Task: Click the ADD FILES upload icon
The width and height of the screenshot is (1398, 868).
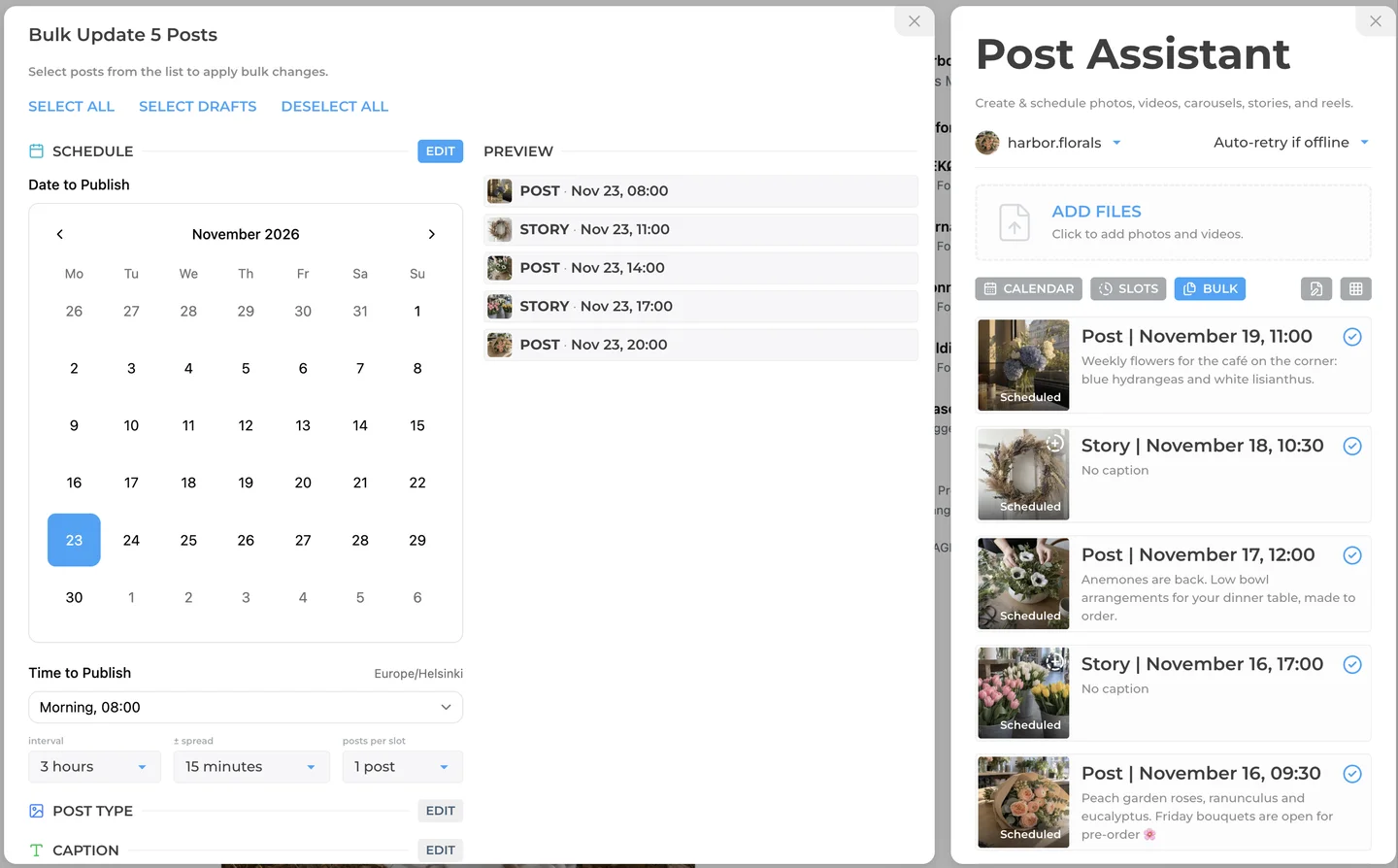Action: tap(1015, 223)
